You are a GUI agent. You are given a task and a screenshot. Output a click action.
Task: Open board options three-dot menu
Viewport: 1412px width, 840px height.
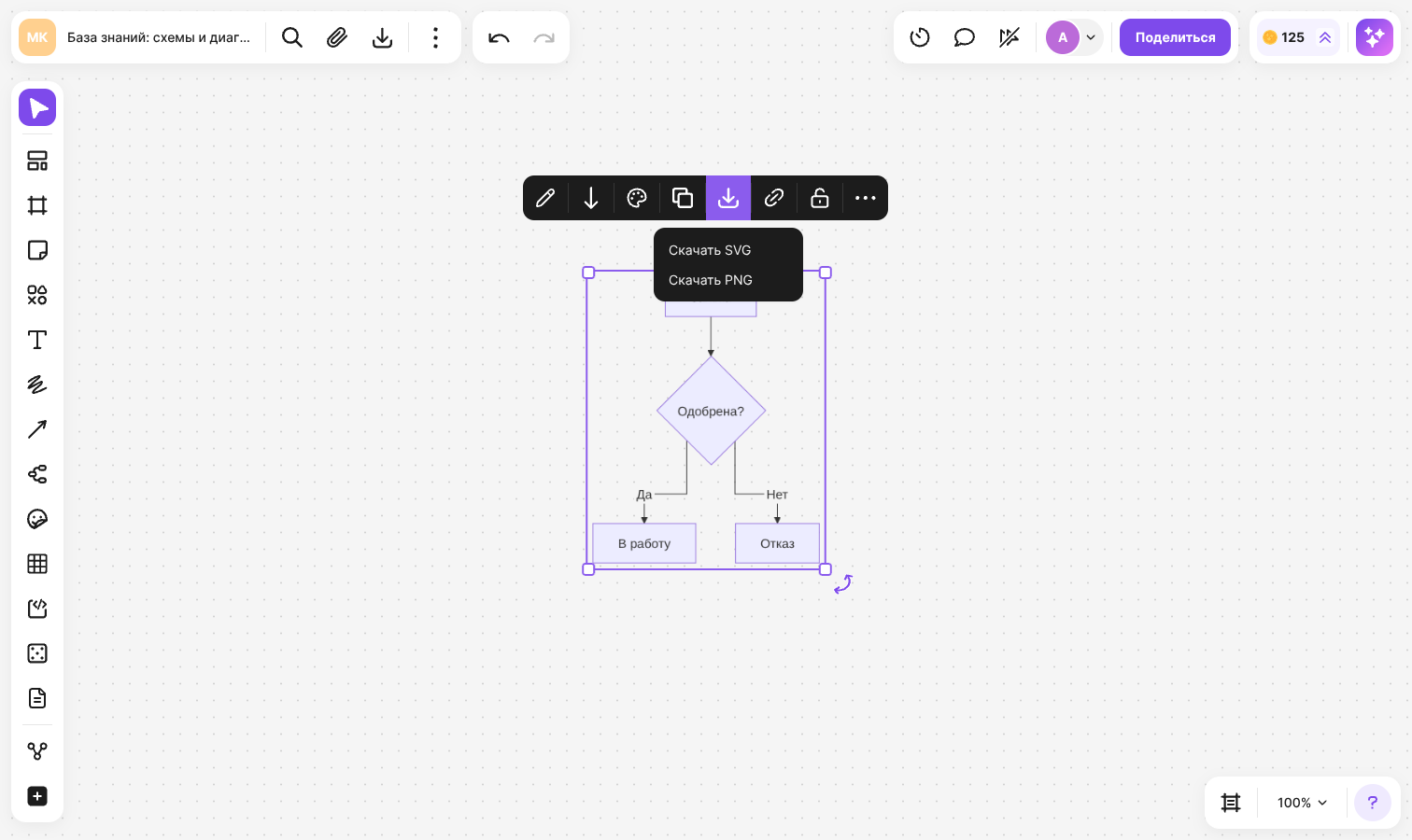435,37
